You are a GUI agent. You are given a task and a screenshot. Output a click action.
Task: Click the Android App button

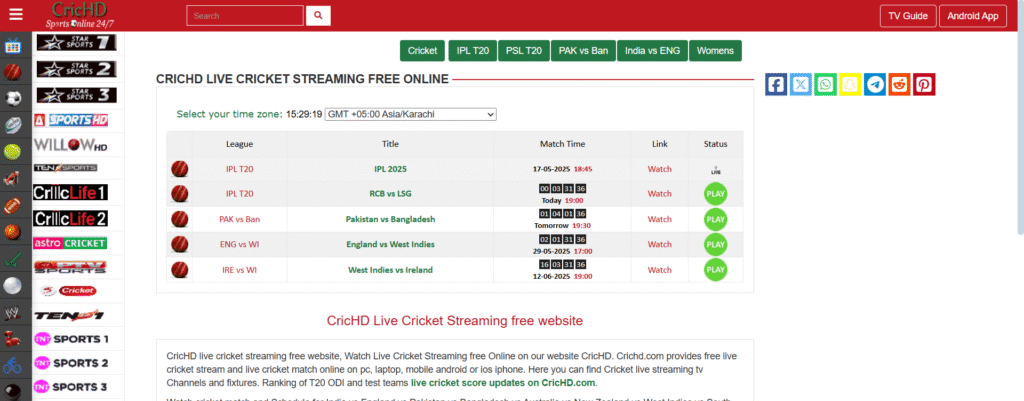point(973,16)
